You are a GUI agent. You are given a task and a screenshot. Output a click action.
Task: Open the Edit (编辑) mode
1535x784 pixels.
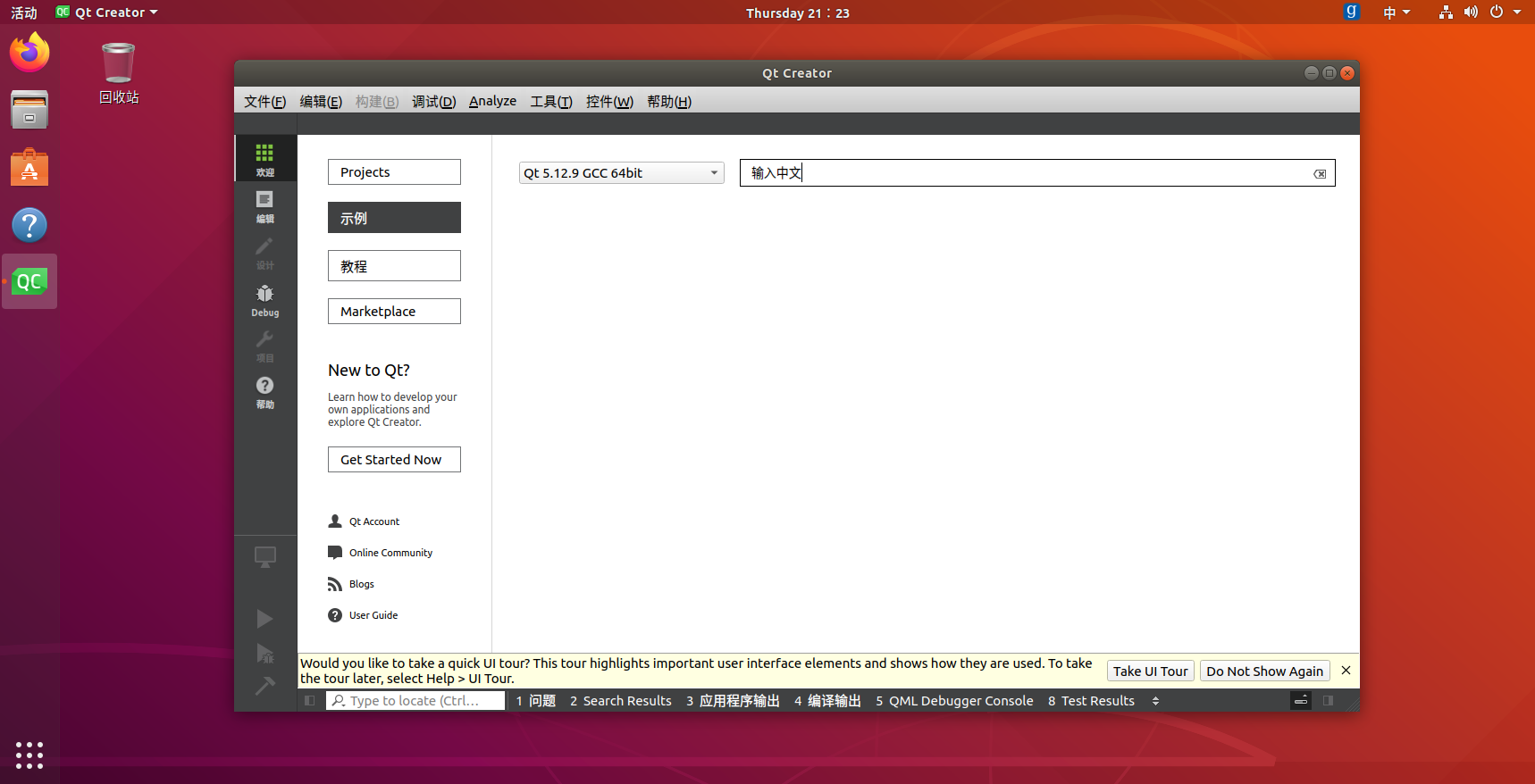[x=265, y=205]
